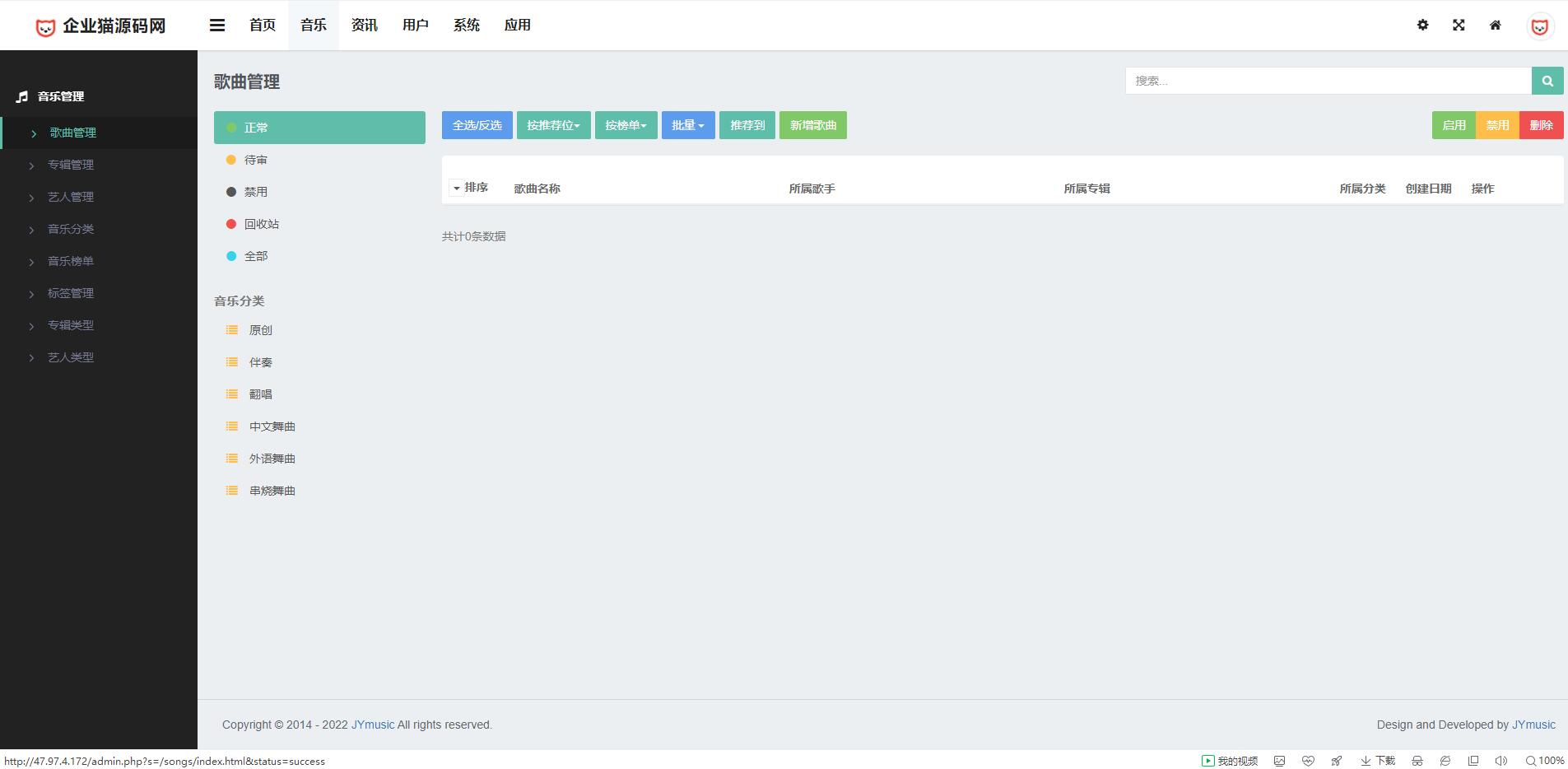Open 应用 top menu
Viewport: 1568px width, 769px height.
coord(518,26)
